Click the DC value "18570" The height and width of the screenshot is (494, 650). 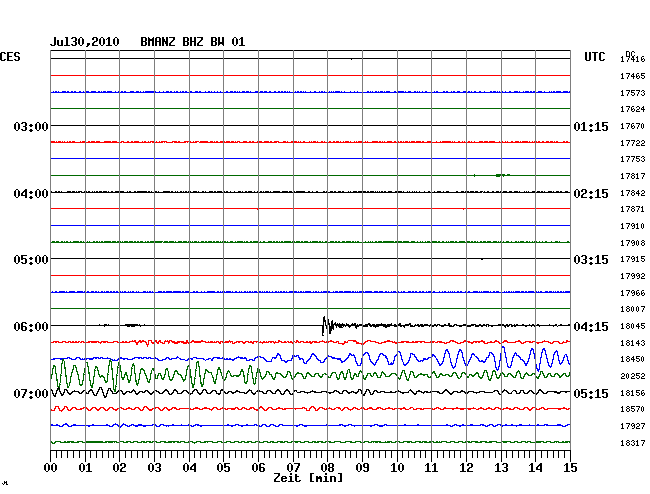[633, 409]
